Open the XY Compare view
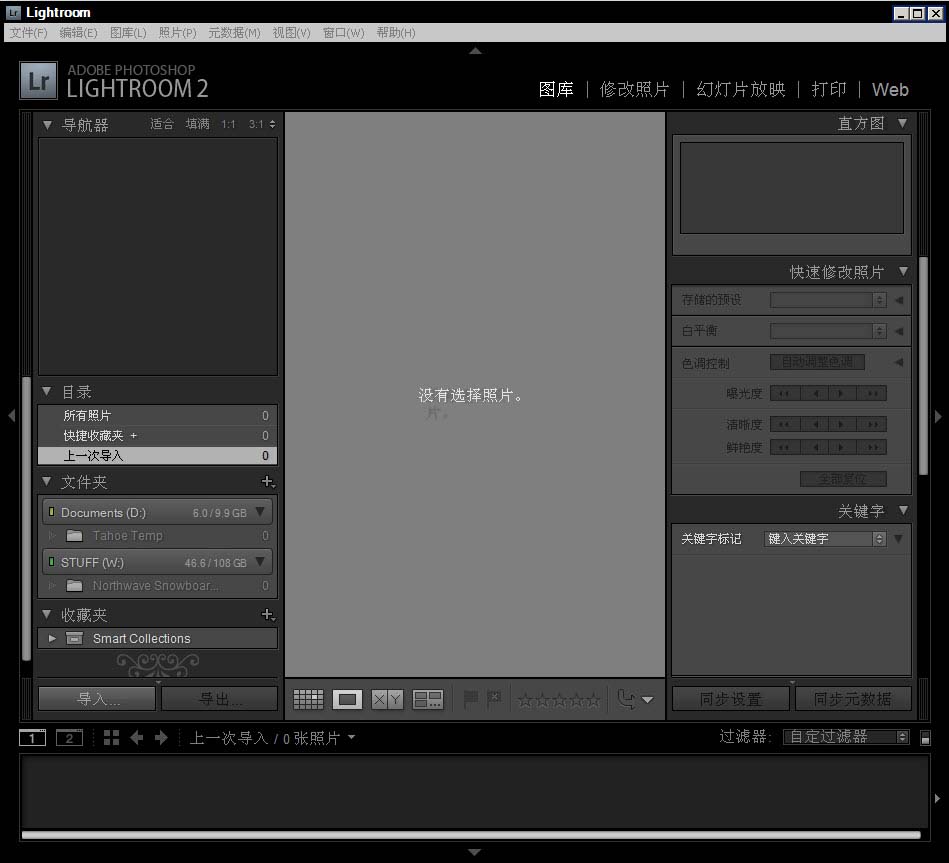Viewport: 949px width, 863px height. (x=387, y=700)
